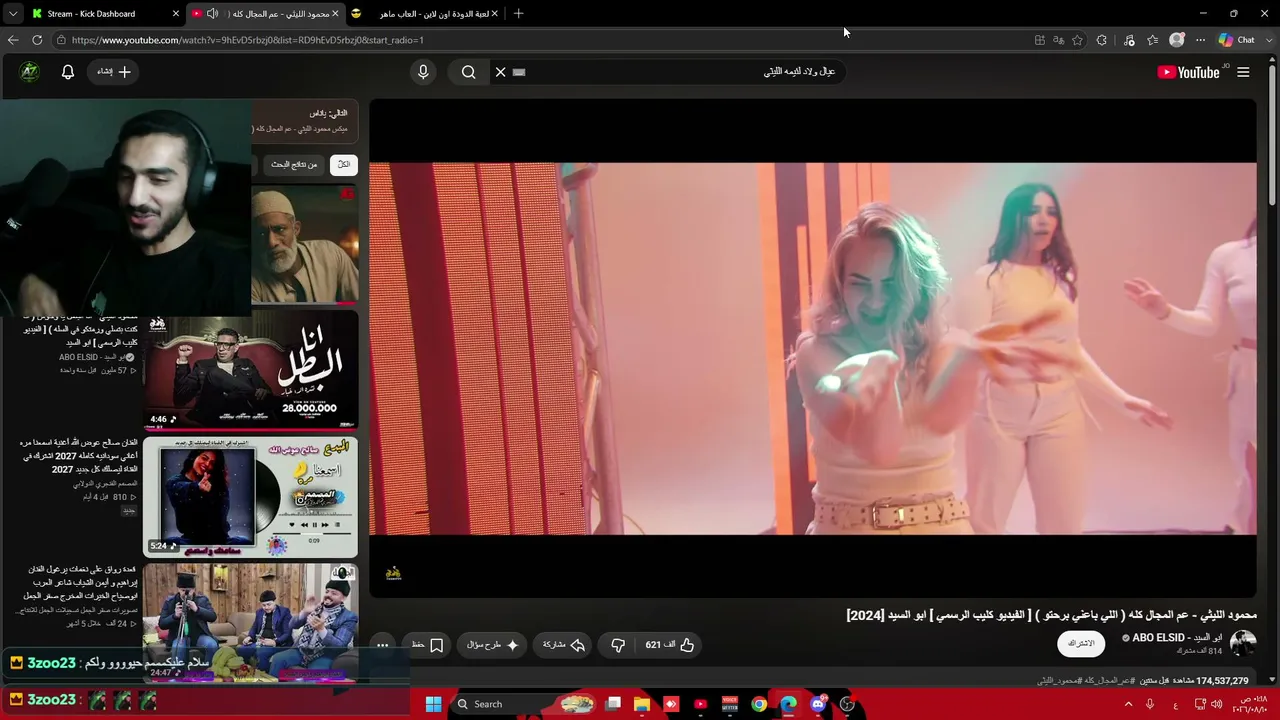
Task: Save the video with the bookmark button
Action: [428, 645]
